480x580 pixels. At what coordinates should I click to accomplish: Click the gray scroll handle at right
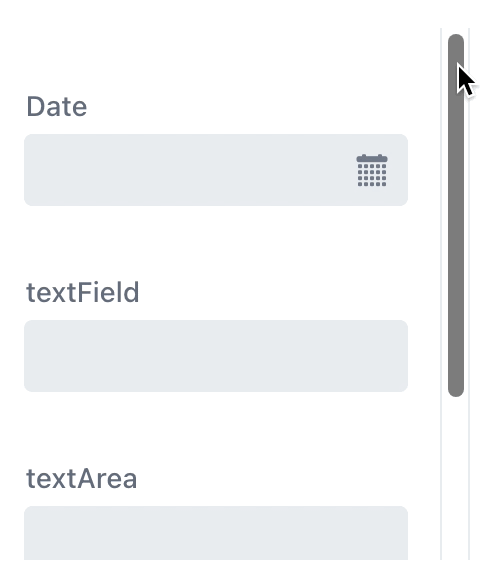(x=456, y=216)
